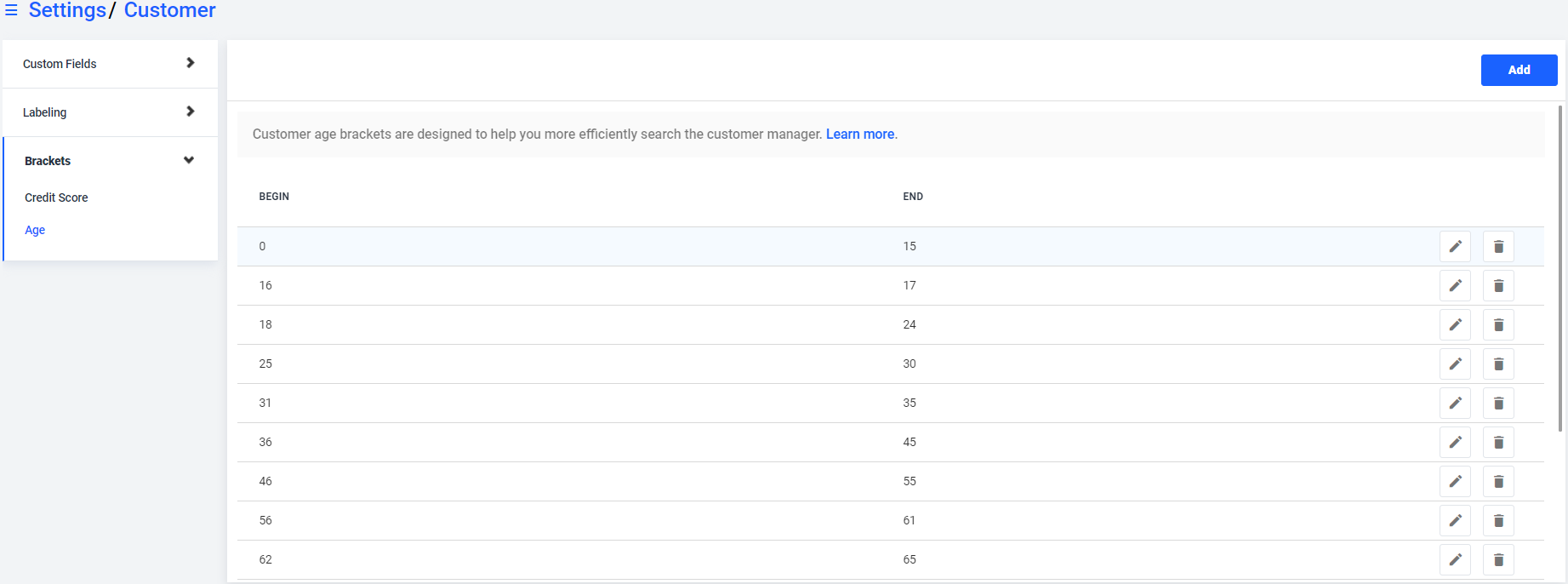The height and width of the screenshot is (584, 1568).
Task: Delete the 0 to 15 age bracket
Action: pos(1498,247)
